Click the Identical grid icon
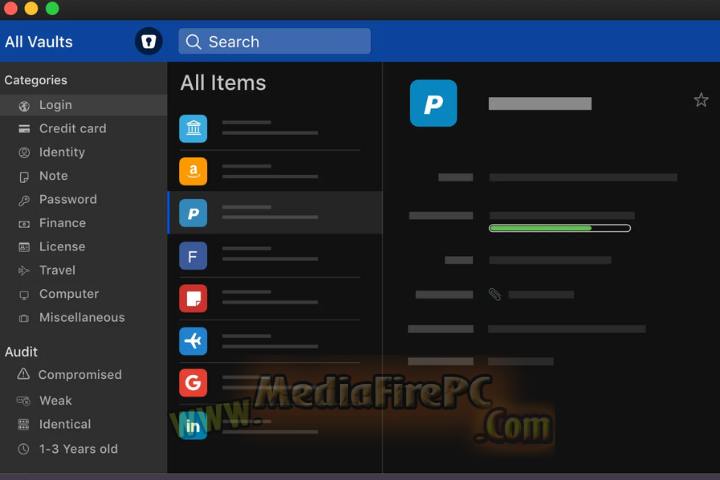This screenshot has width=720, height=480. point(23,424)
